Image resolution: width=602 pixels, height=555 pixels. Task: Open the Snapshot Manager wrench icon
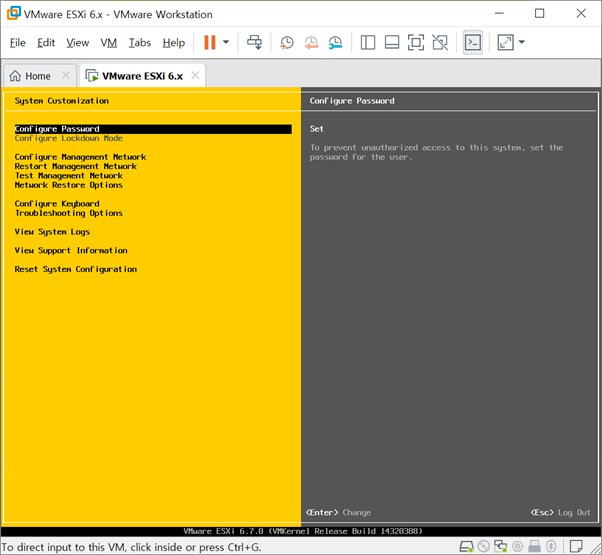click(x=335, y=43)
